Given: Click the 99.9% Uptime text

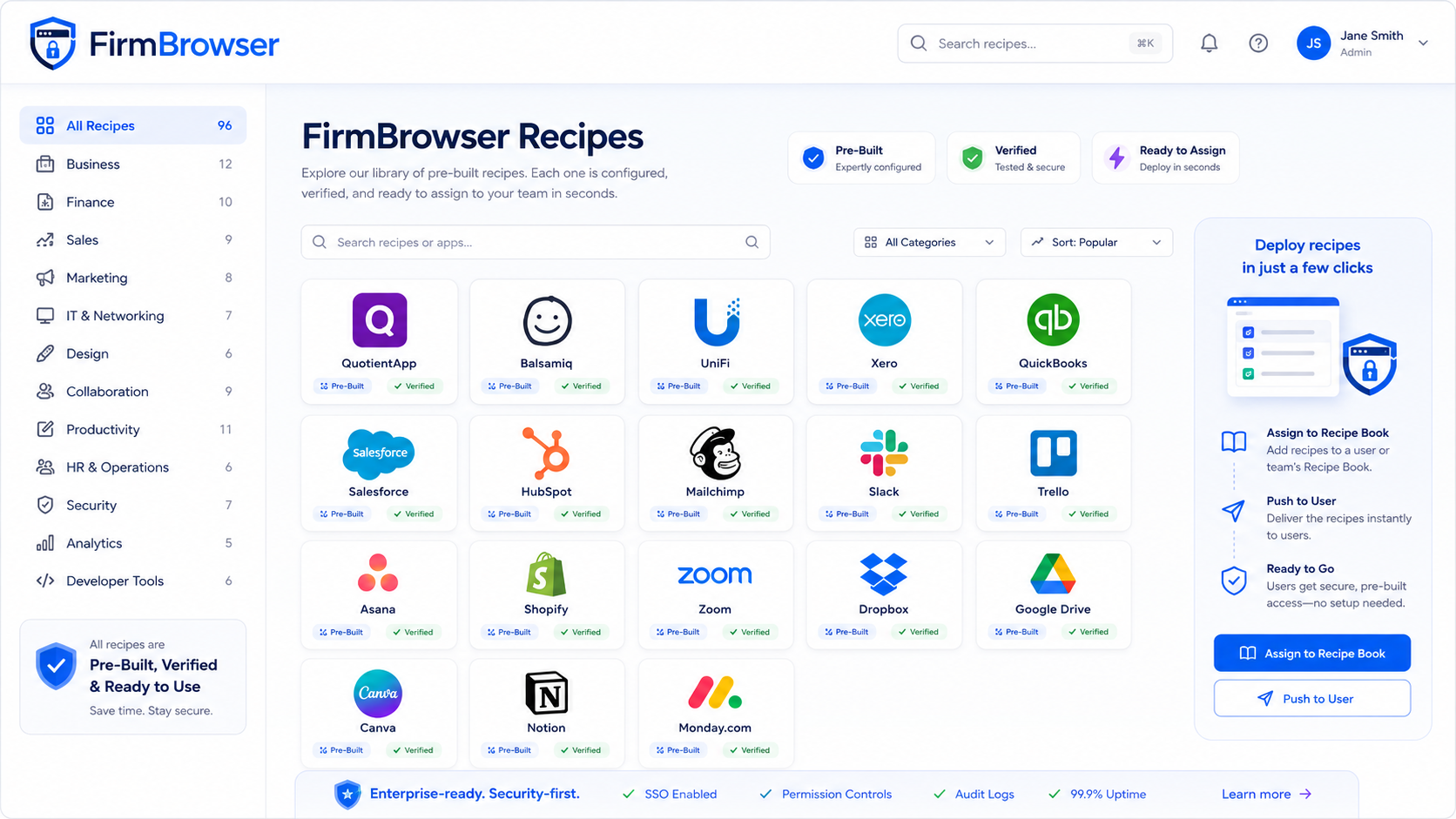Looking at the screenshot, I should (x=1108, y=794).
